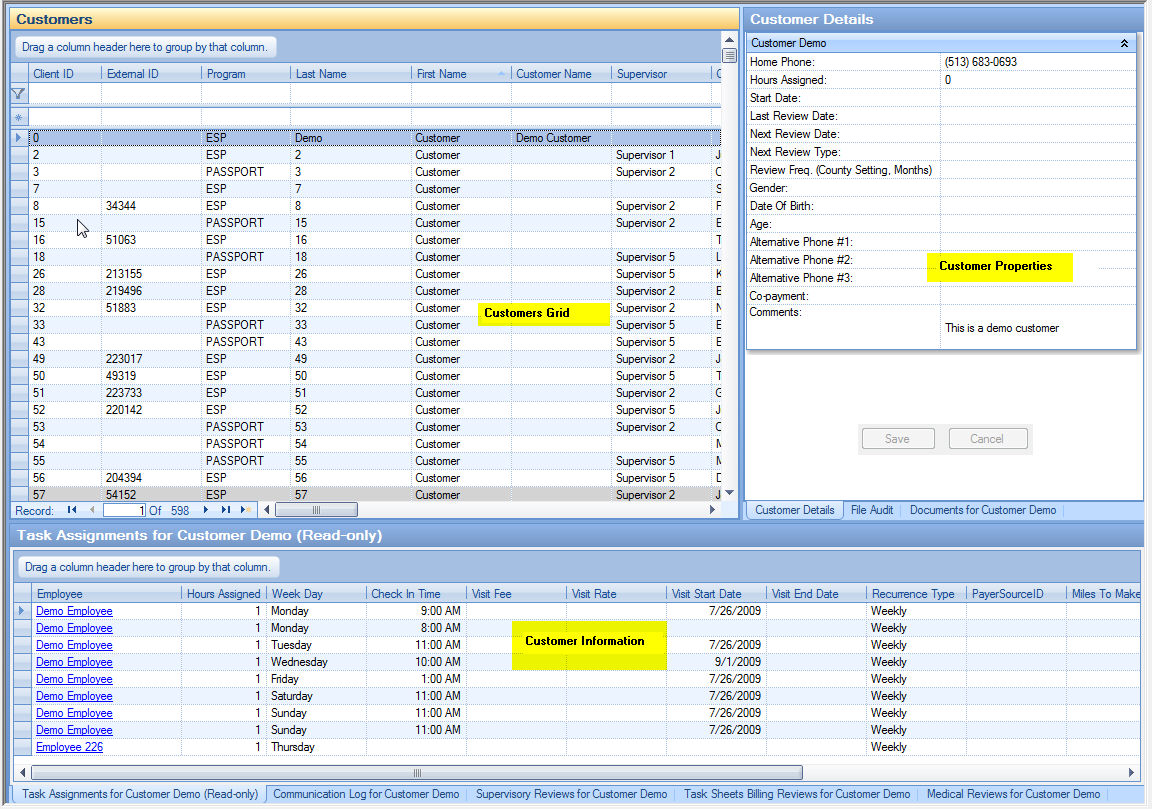The image size is (1152, 809).
Task: Jump to last record in Customers navigator
Action: (x=226, y=510)
